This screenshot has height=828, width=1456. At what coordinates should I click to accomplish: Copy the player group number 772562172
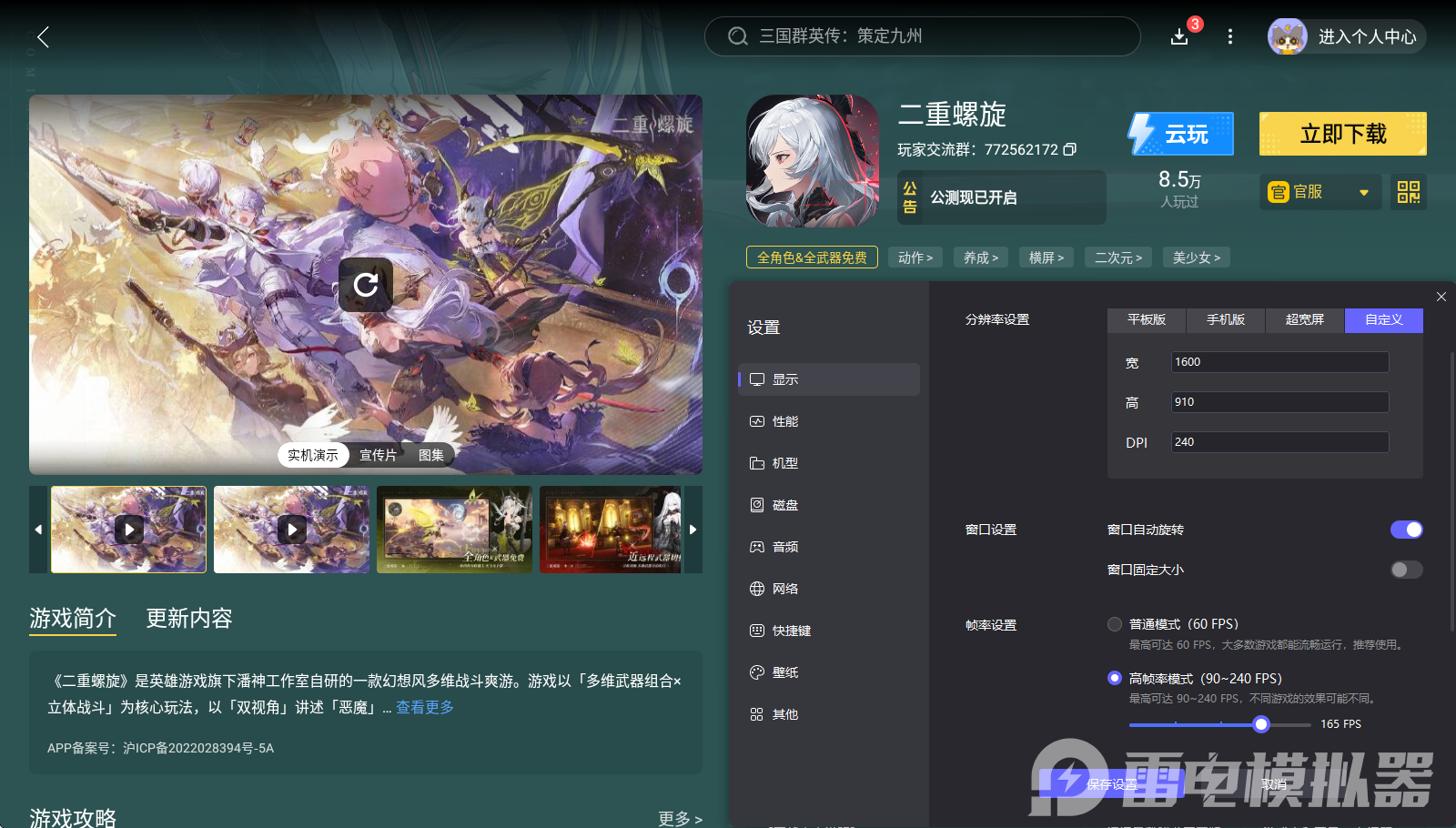click(x=1070, y=149)
